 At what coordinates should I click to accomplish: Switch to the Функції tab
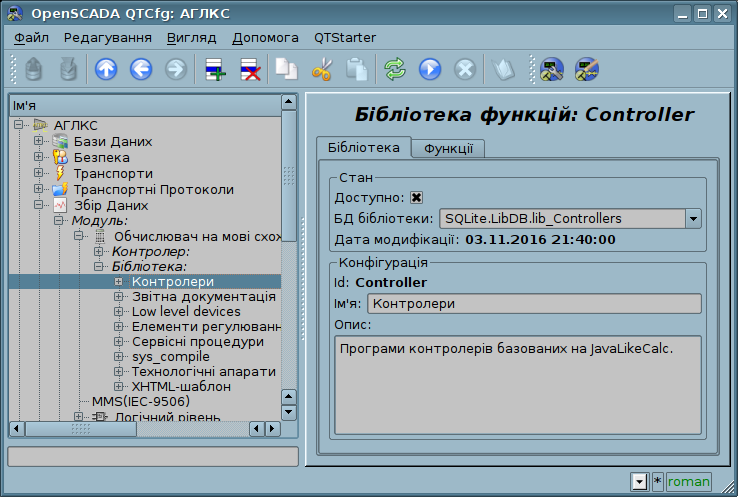coord(449,148)
